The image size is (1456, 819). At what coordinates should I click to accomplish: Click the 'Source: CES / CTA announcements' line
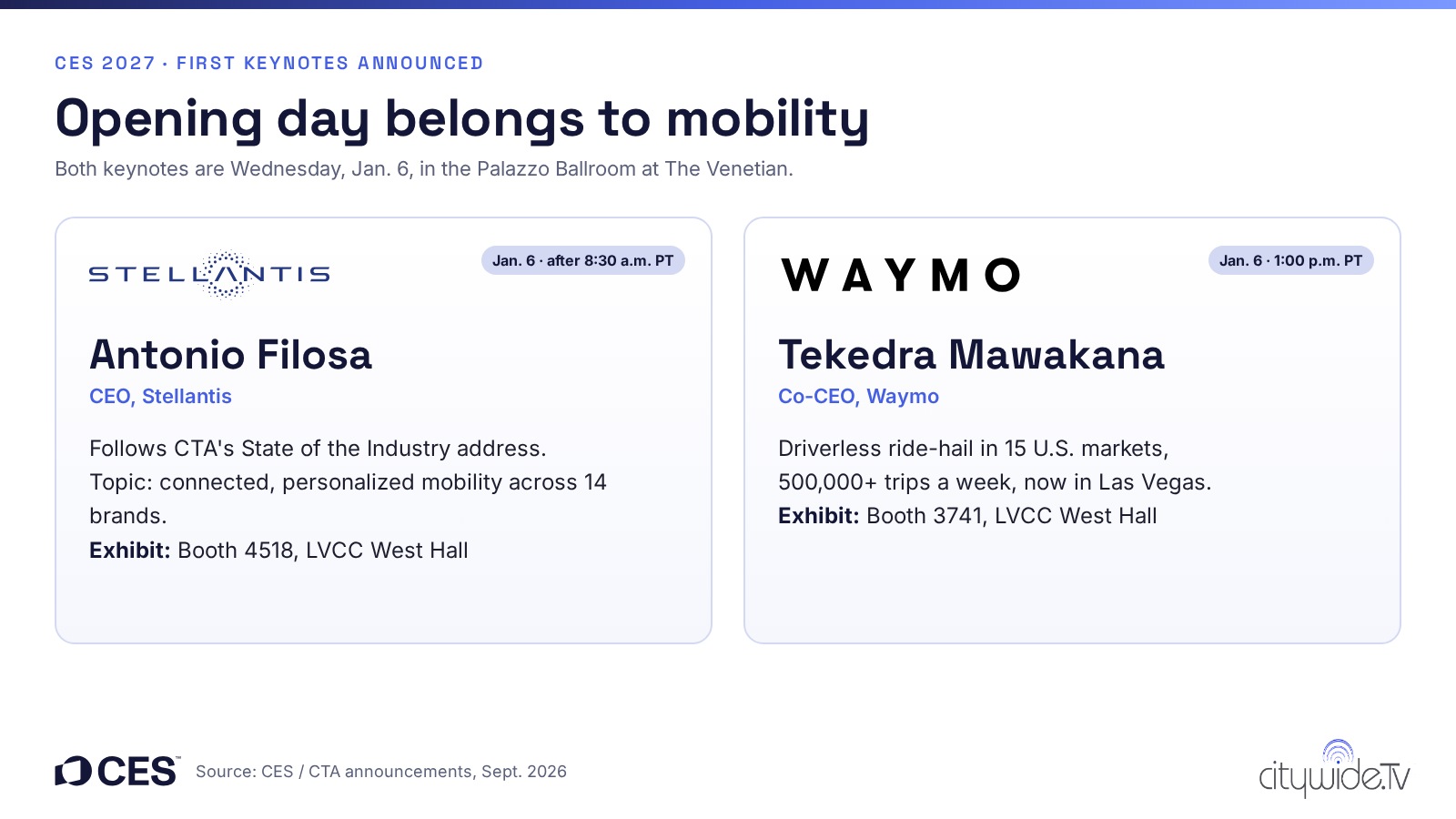point(381,772)
